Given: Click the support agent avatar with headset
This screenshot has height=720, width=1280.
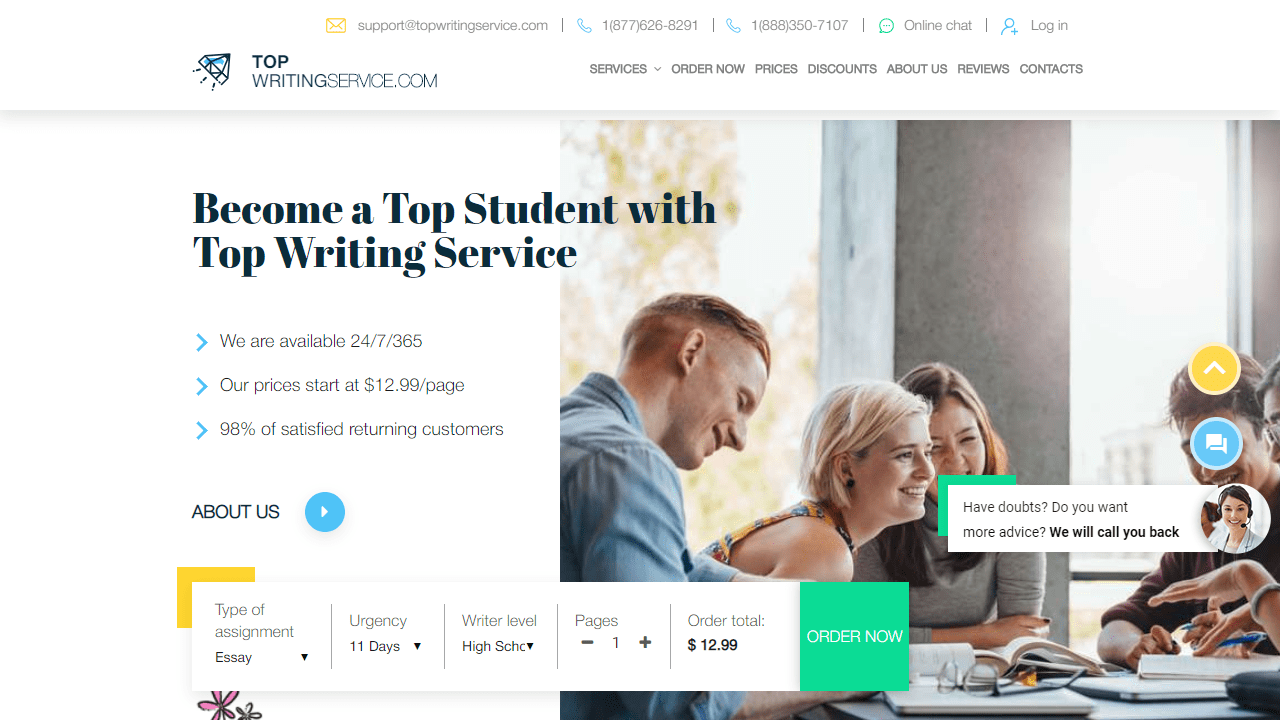Looking at the screenshot, I should pos(1235,518).
